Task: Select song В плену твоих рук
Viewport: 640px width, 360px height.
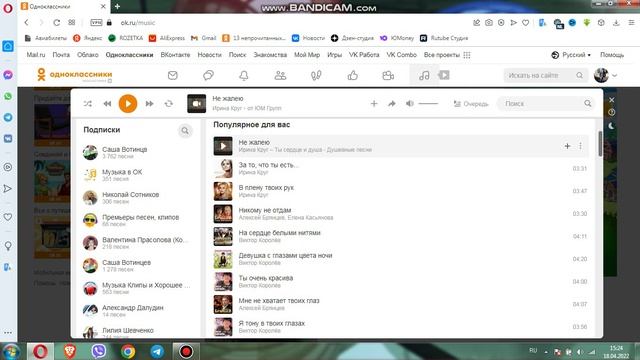Action: (266, 188)
